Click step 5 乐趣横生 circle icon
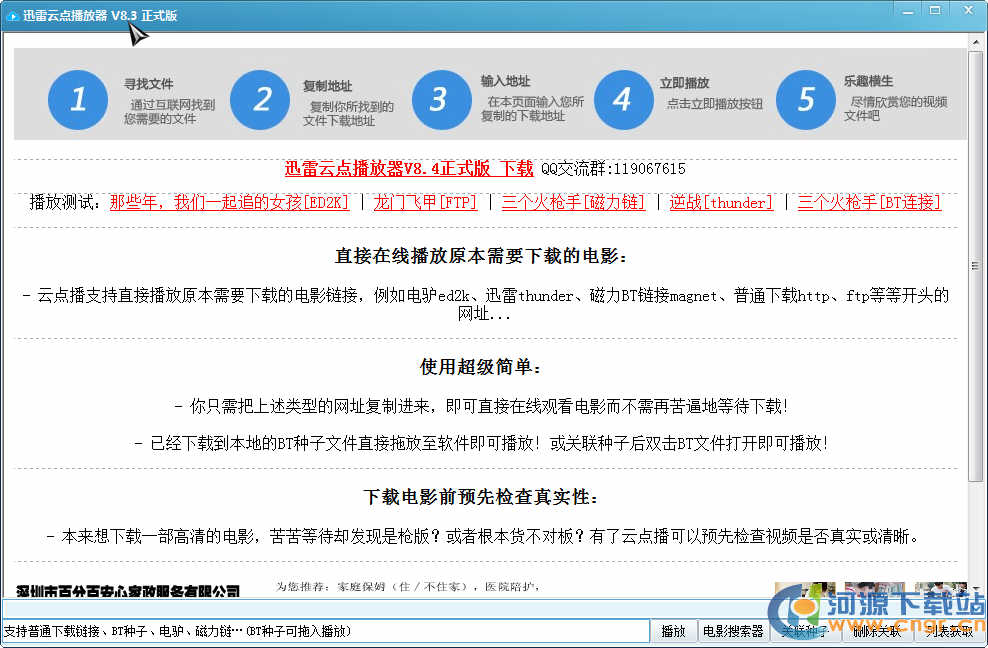The width and height of the screenshot is (988, 648). point(806,100)
